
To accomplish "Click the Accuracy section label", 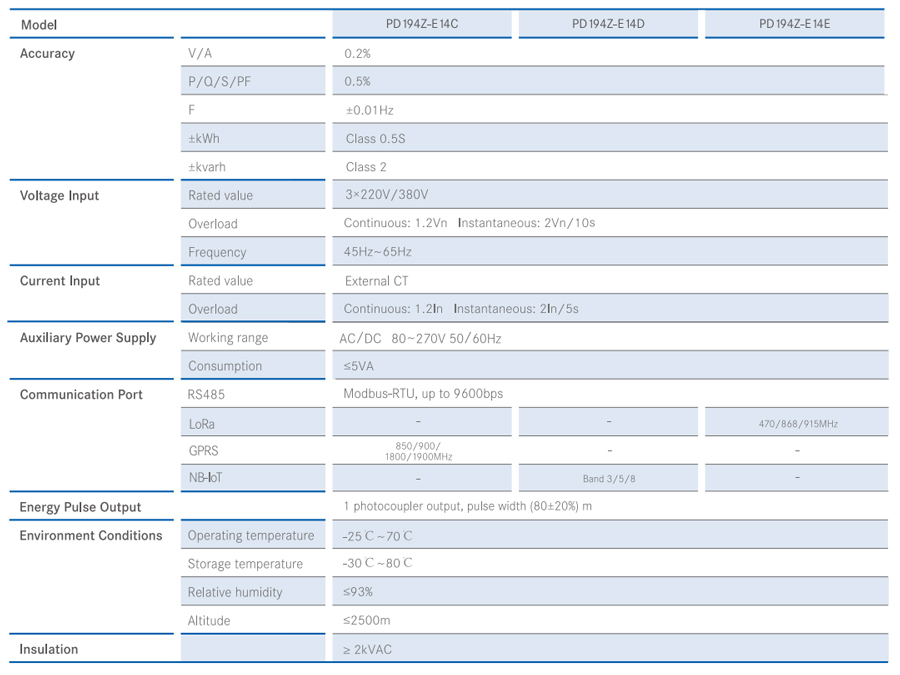I will click(47, 53).
